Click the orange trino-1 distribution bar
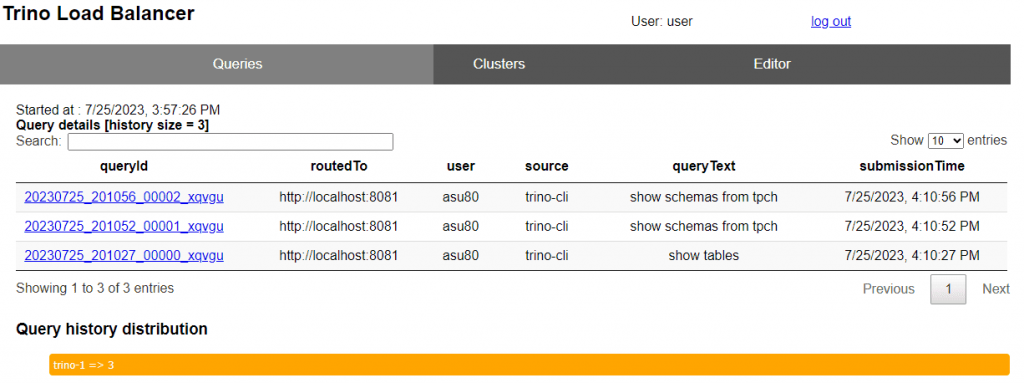Image resolution: width=1024 pixels, height=383 pixels. (x=530, y=365)
